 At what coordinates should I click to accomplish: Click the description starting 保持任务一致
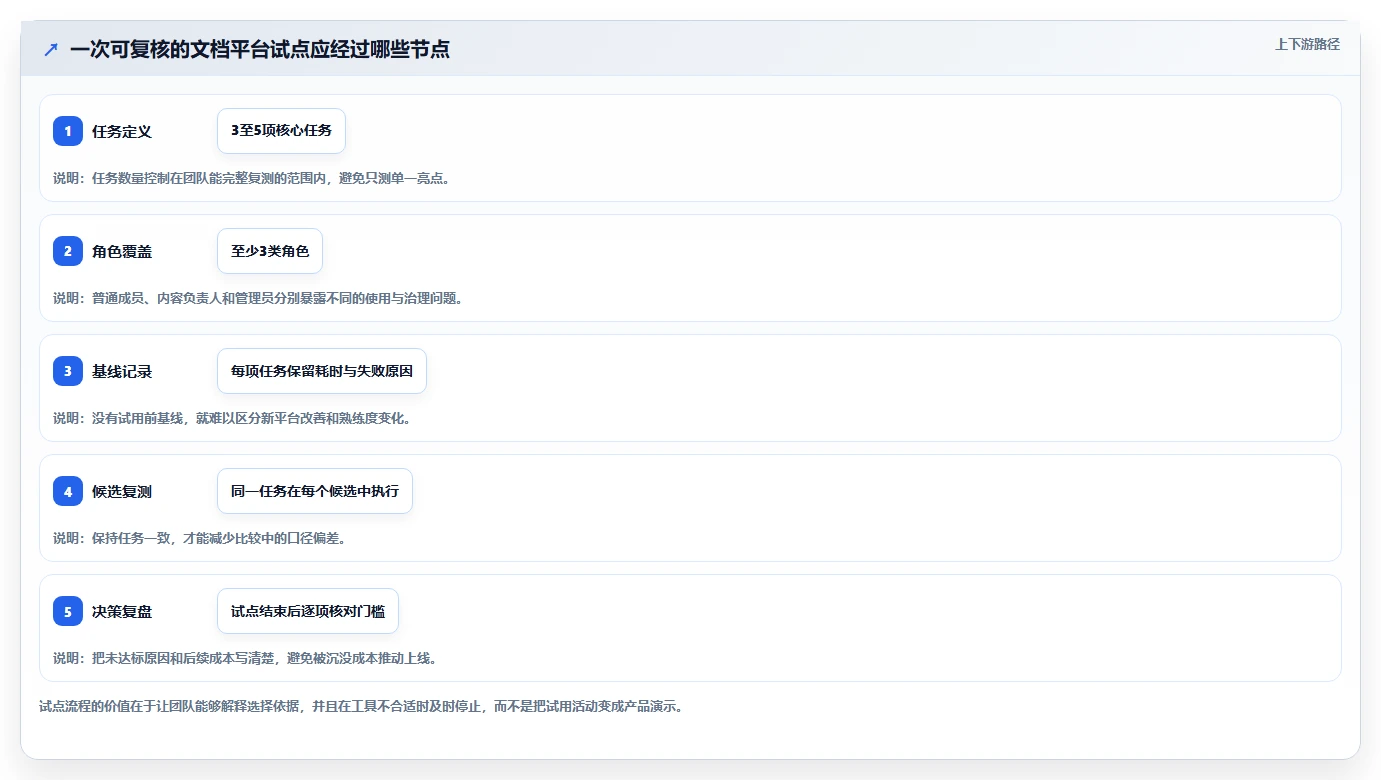(x=199, y=538)
